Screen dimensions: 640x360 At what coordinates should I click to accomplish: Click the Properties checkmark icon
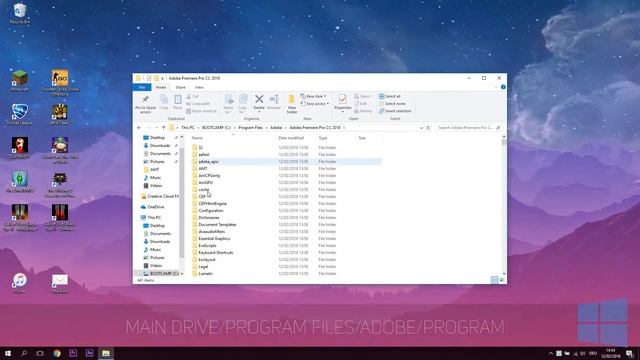(x=342, y=99)
